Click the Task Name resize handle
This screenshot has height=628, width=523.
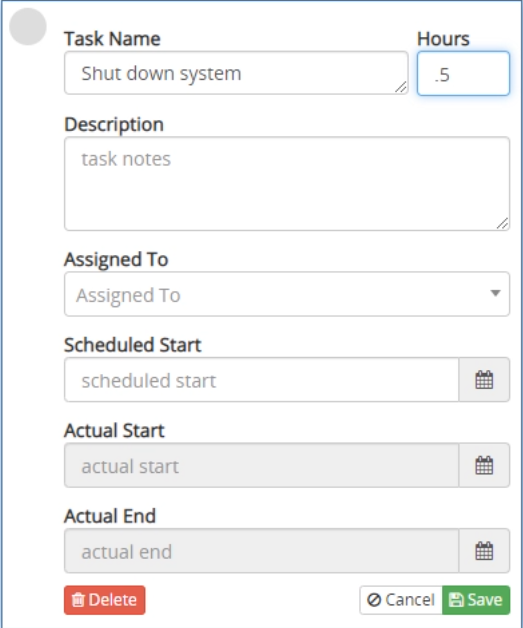pos(401,87)
